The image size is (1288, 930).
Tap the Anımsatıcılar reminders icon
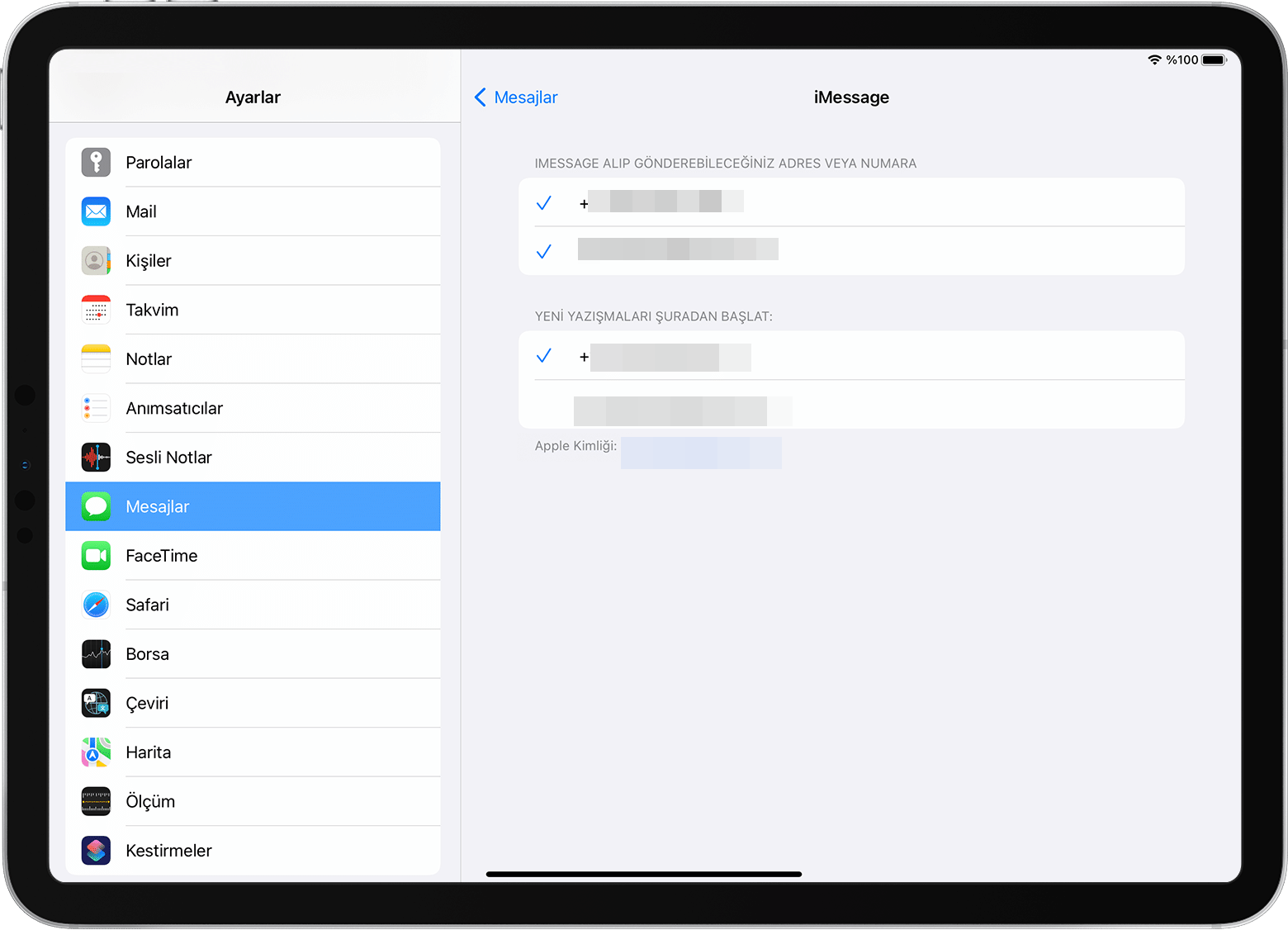96,408
